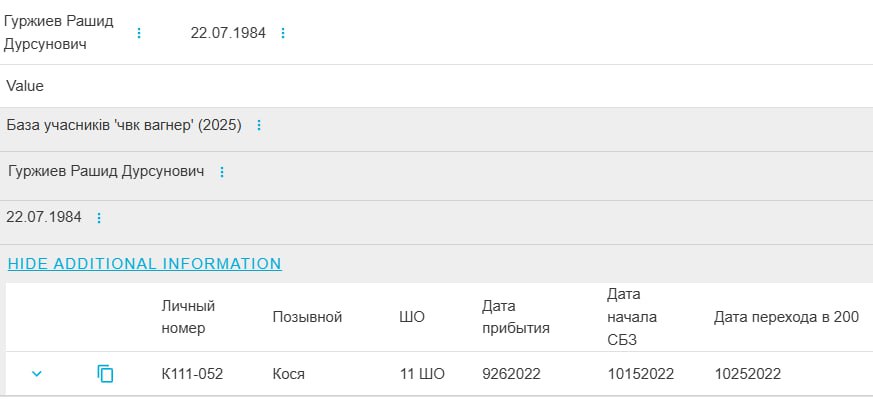Click the three-dot icon in the gray date row
Viewport: 873px width, 400px height.
[x=98, y=218]
